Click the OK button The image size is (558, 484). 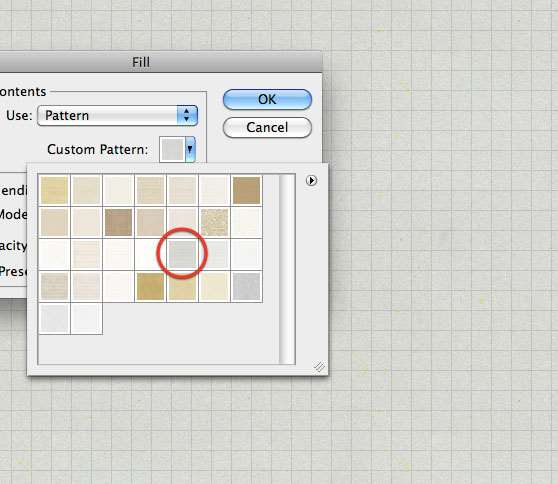pos(267,99)
